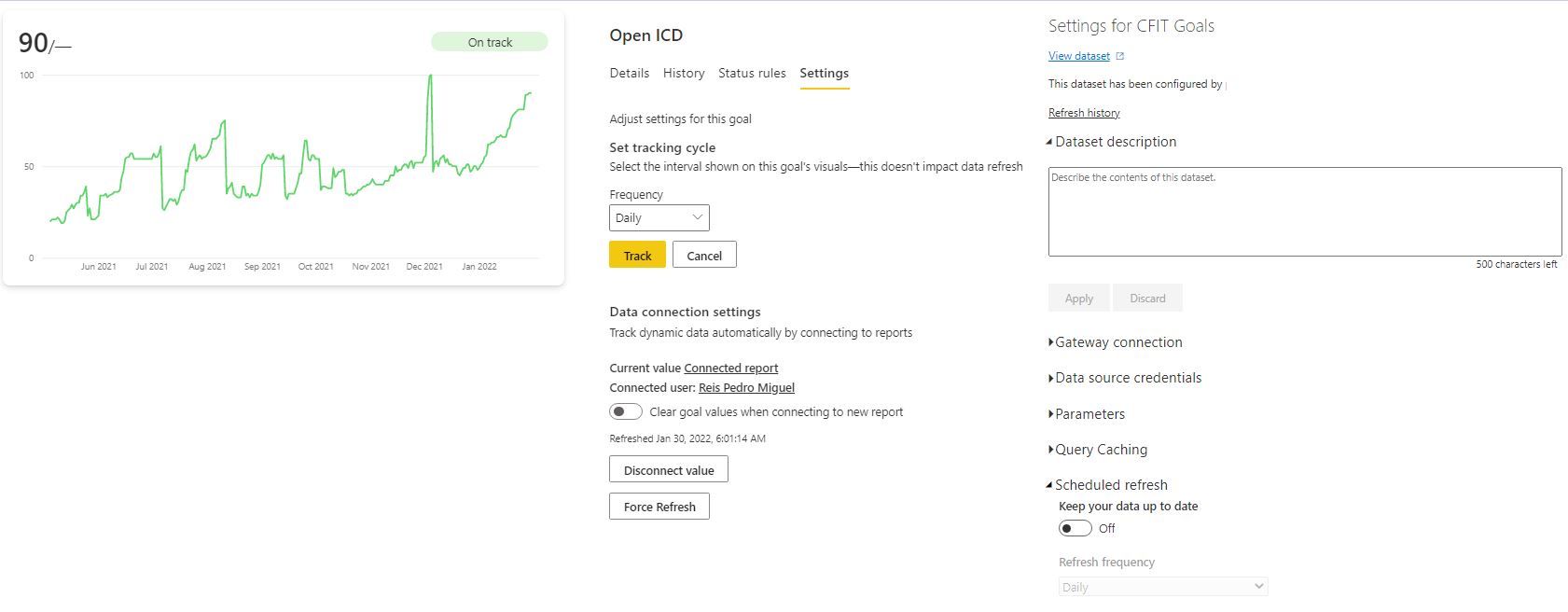Collapse the Scheduled refresh section

(x=1108, y=485)
